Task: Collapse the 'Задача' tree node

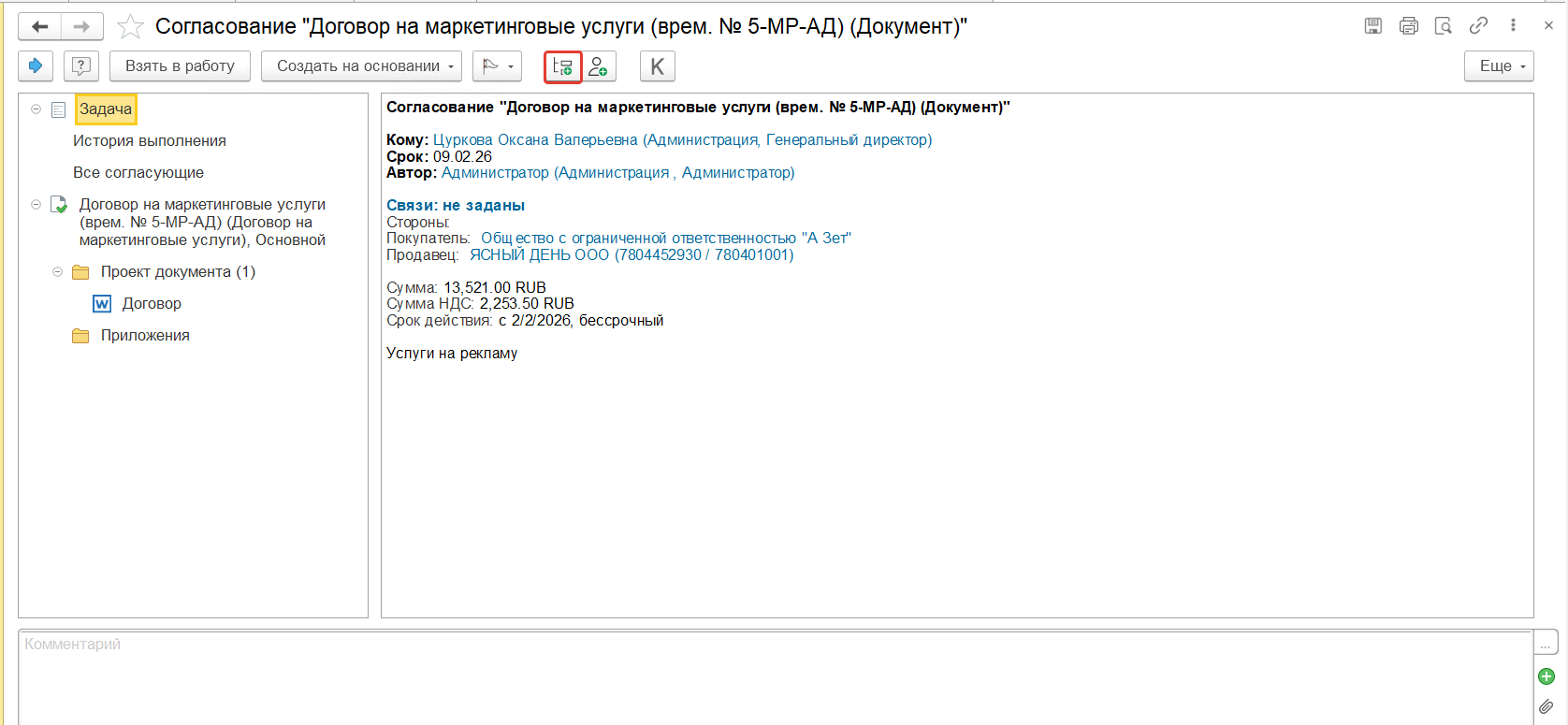Action: (36, 109)
